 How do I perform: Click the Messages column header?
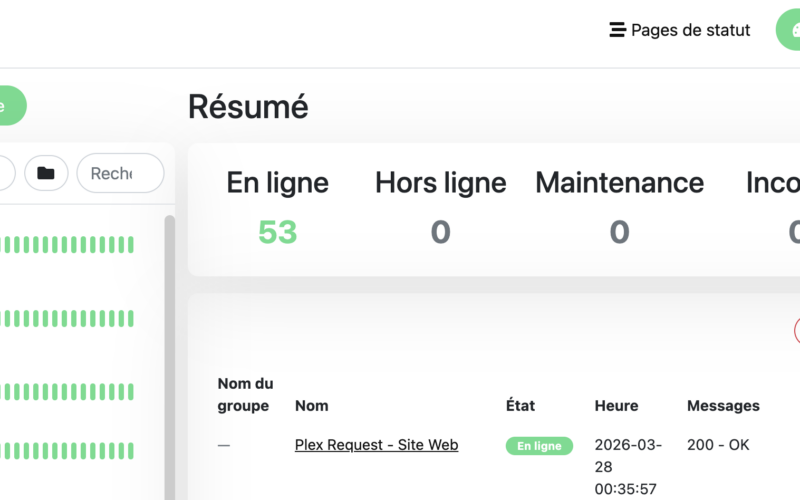pos(723,406)
